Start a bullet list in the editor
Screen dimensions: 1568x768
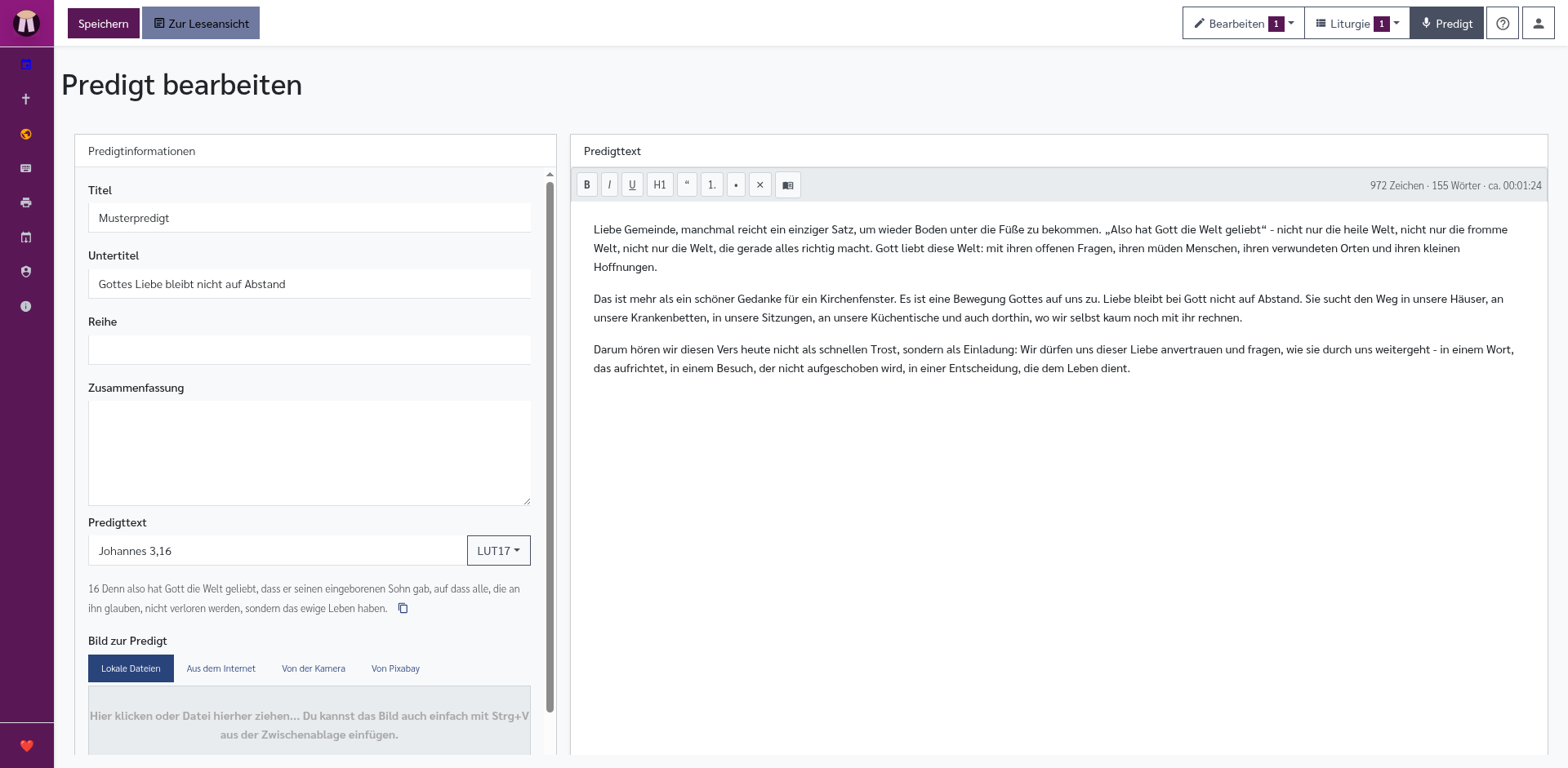(736, 185)
